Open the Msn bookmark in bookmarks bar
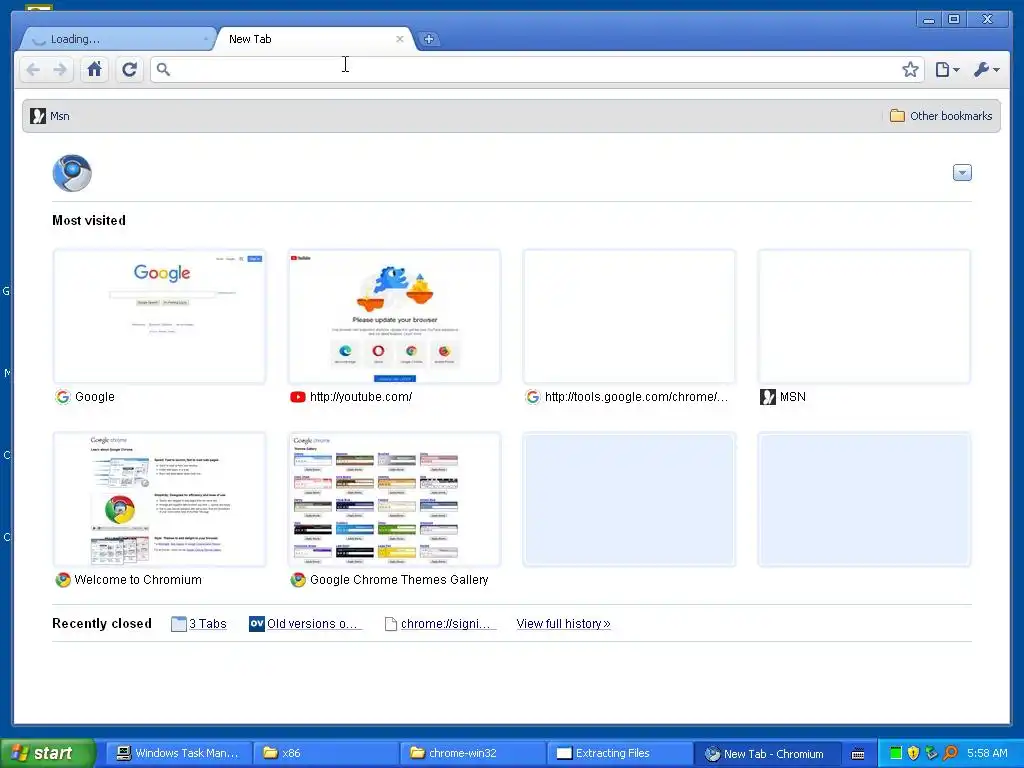1024x768 pixels. pyautogui.click(x=50, y=116)
